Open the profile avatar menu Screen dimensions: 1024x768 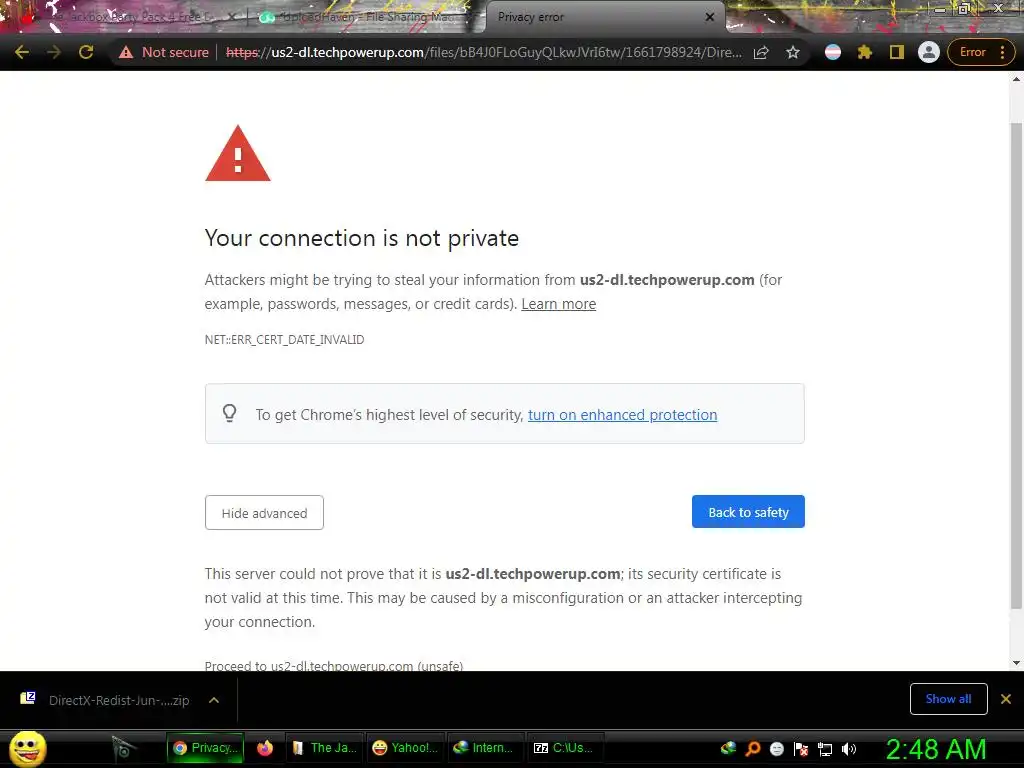(x=929, y=52)
